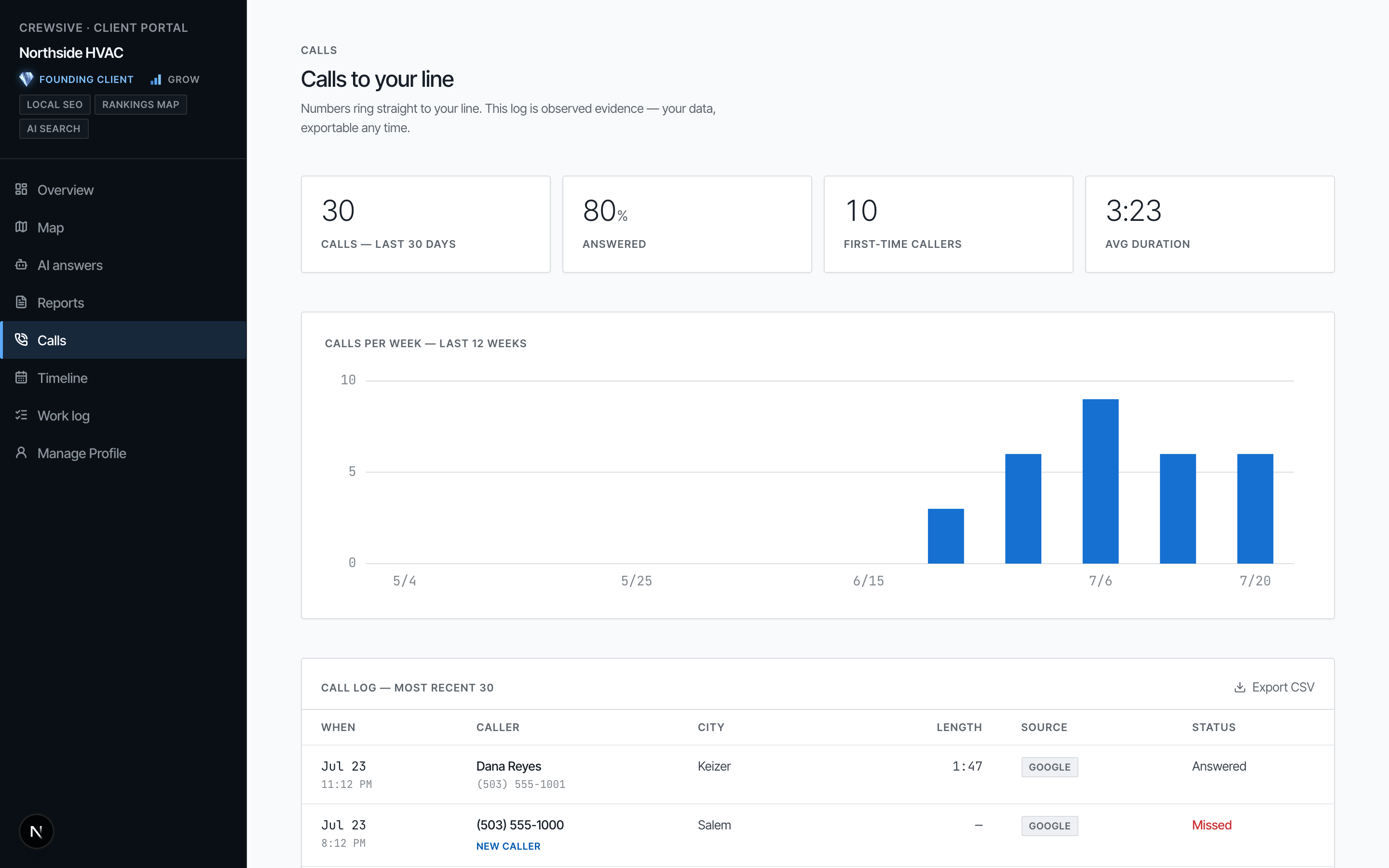Viewport: 1389px width, 868px height.
Task: Click the Calls to your line heading
Action: click(377, 79)
